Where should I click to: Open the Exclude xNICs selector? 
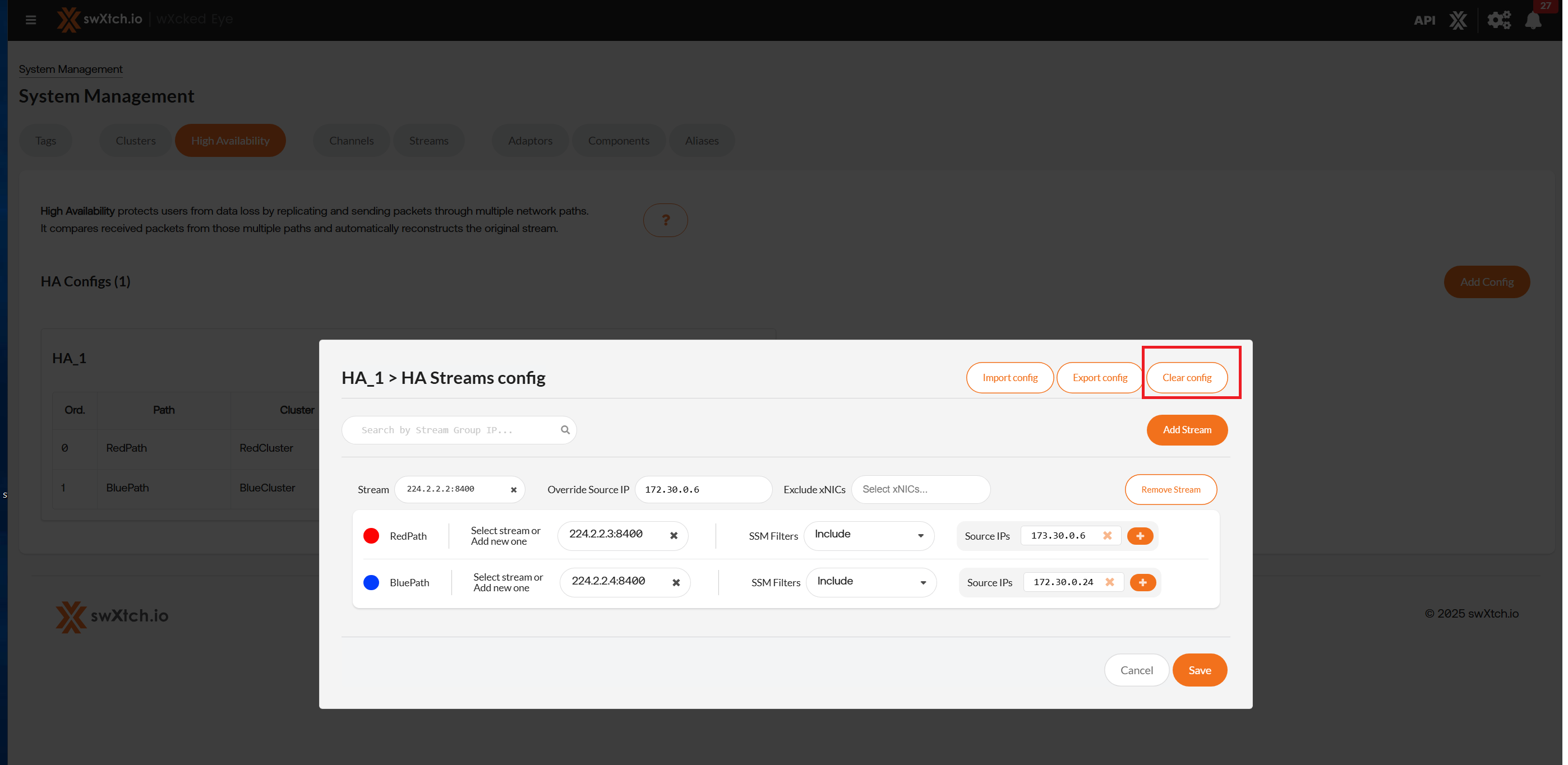920,489
